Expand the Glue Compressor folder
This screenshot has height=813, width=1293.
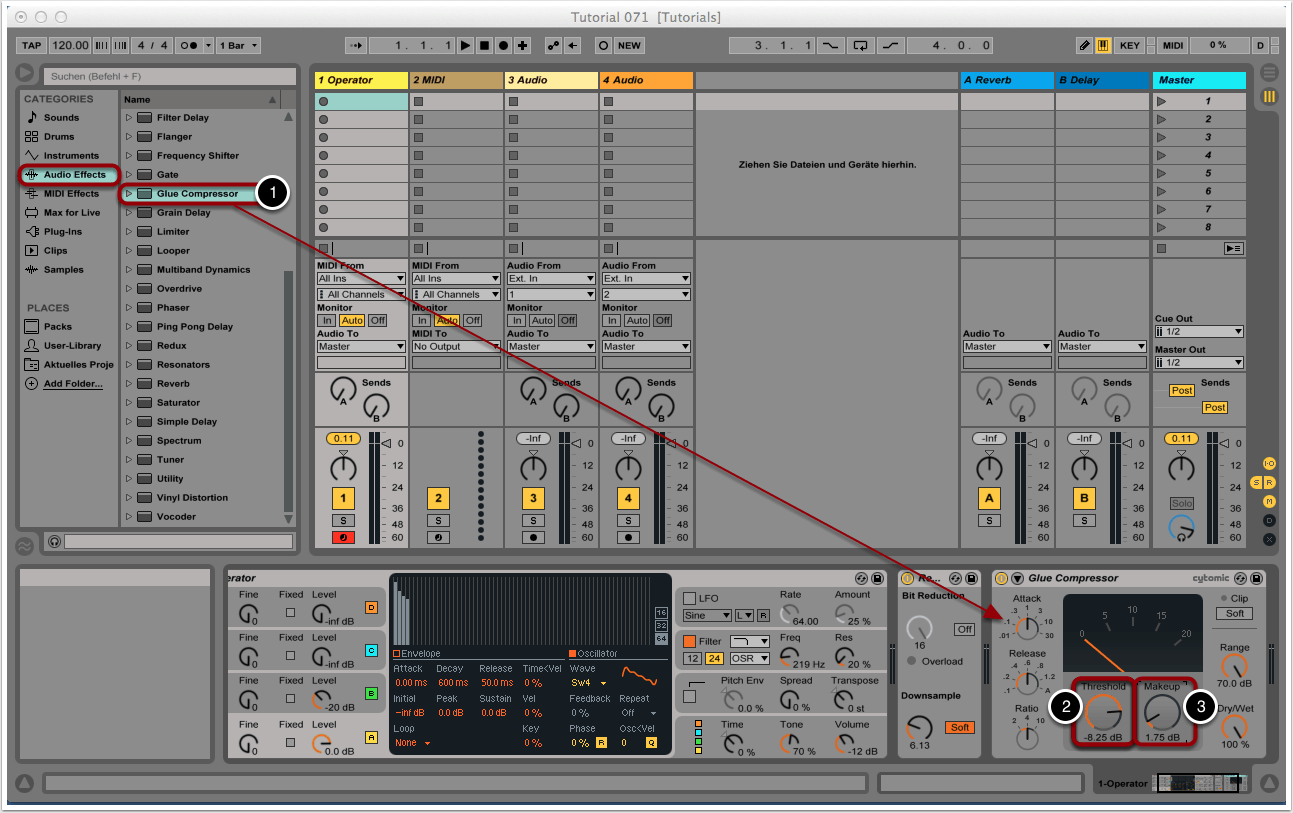coord(129,194)
